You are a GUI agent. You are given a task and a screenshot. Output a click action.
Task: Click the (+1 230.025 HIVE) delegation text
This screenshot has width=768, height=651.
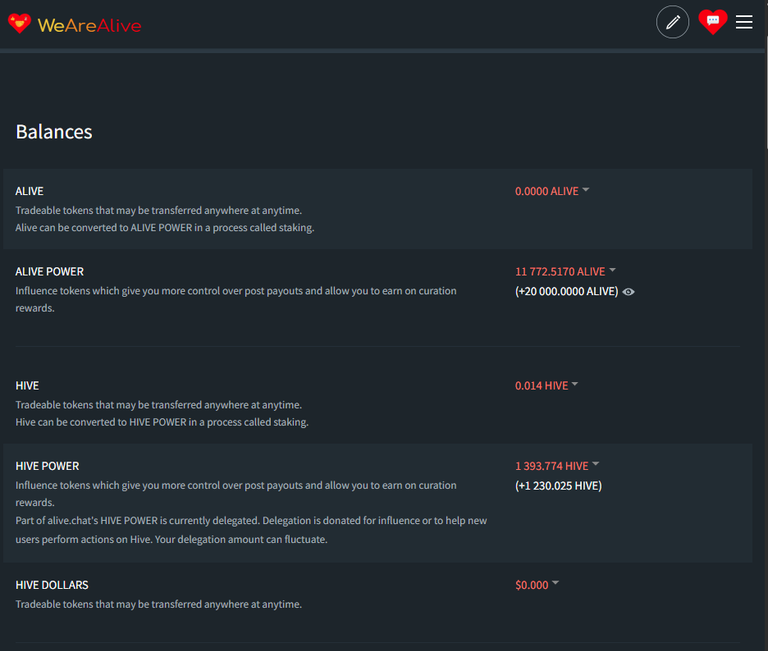558,486
